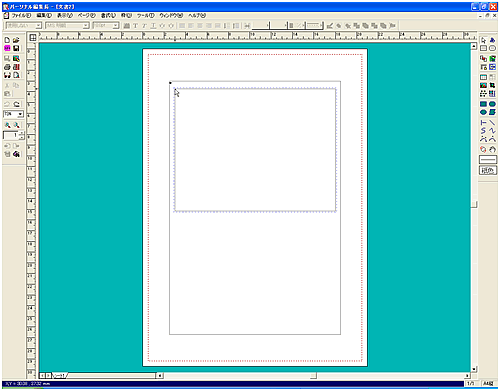Click the zoom in magnifier icon

coord(7,125)
